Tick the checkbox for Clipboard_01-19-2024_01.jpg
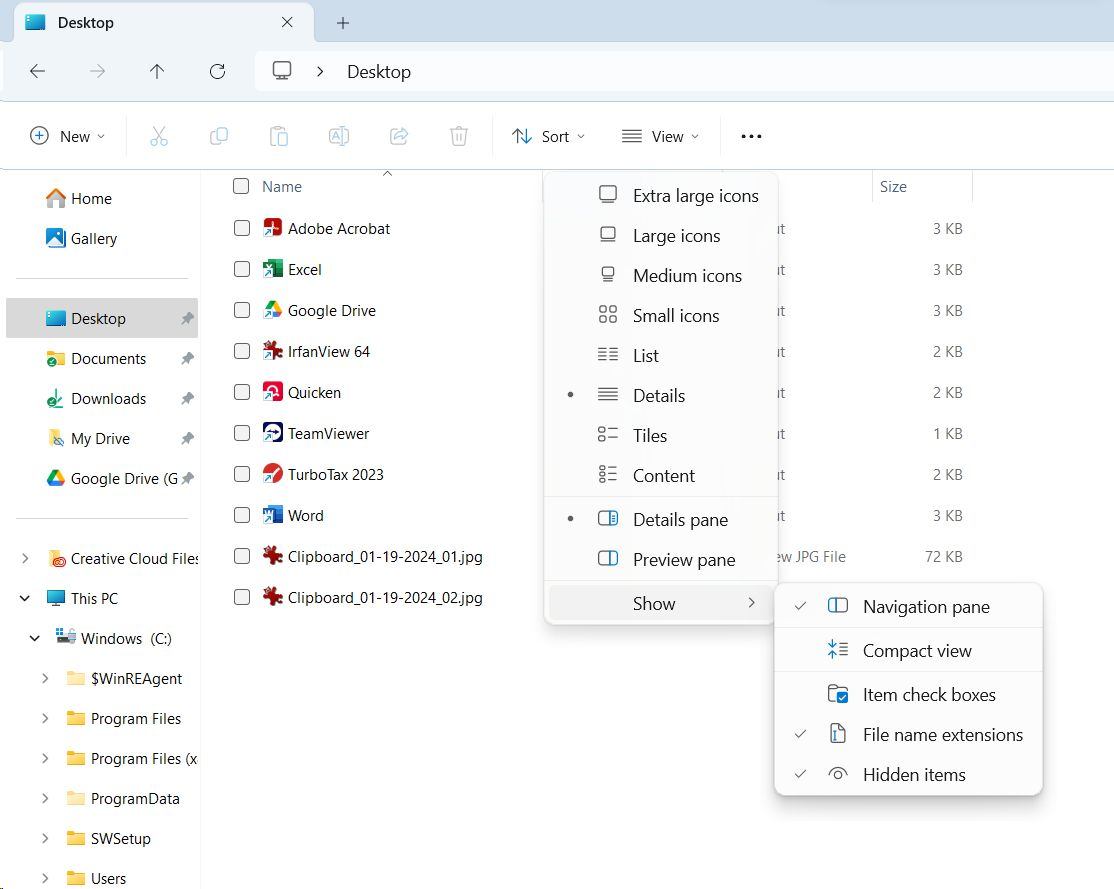 tap(242, 556)
